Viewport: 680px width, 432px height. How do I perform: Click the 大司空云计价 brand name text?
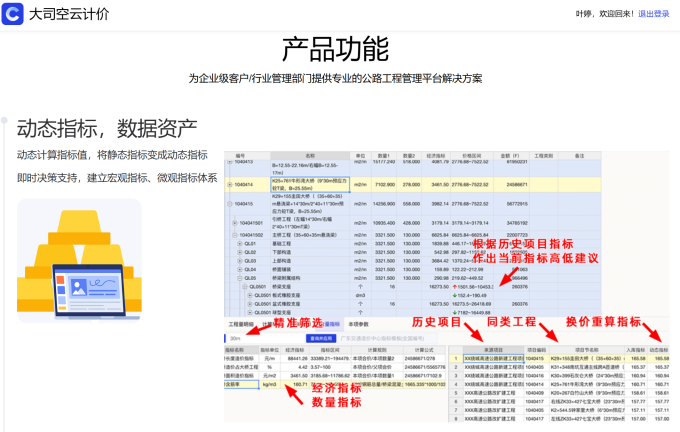[69, 15]
